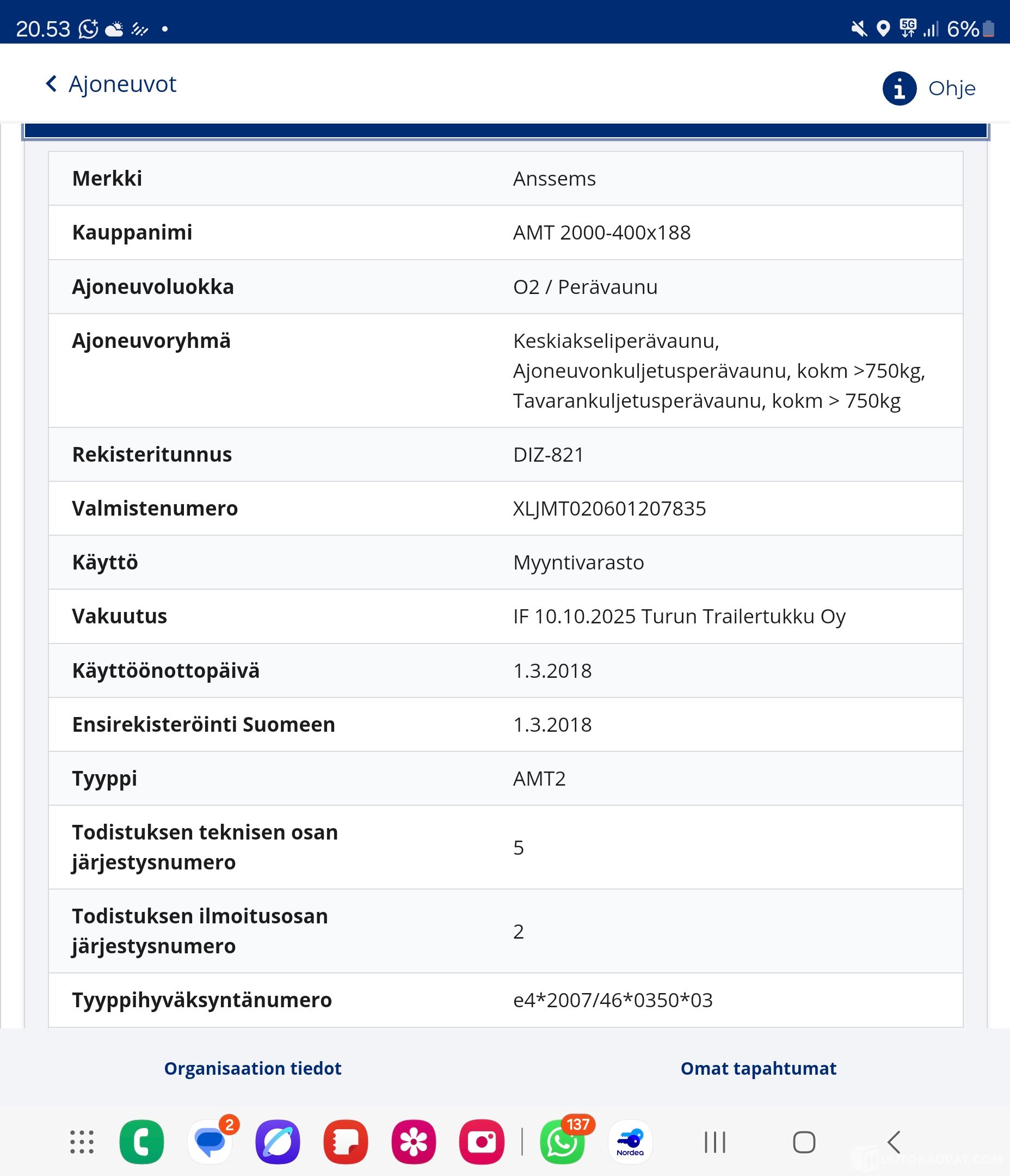Tap the registration number DIZ-821

click(548, 455)
